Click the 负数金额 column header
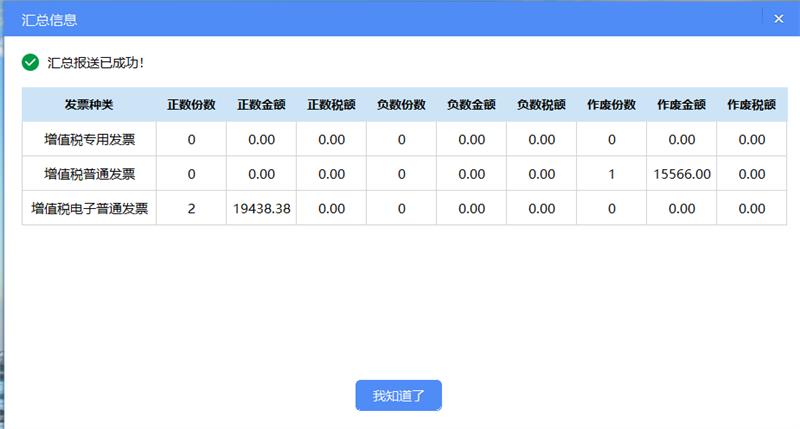This screenshot has height=429, width=800. pyautogui.click(x=471, y=105)
